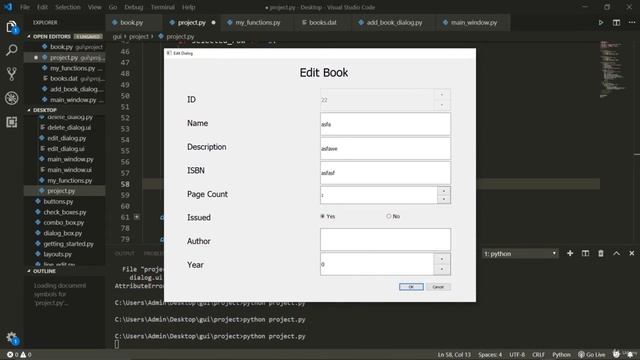This screenshot has width=640, height=360.
Task: Open the Edit menu
Action: [42, 7]
